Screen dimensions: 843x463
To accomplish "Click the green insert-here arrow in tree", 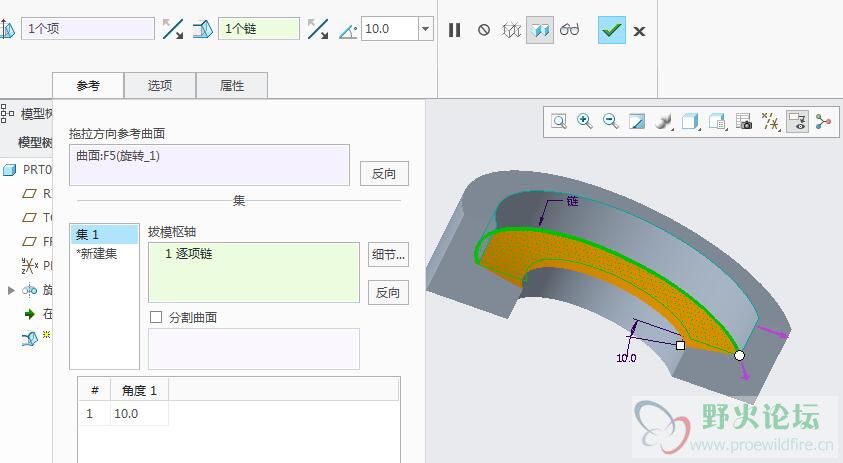I will click(30, 314).
